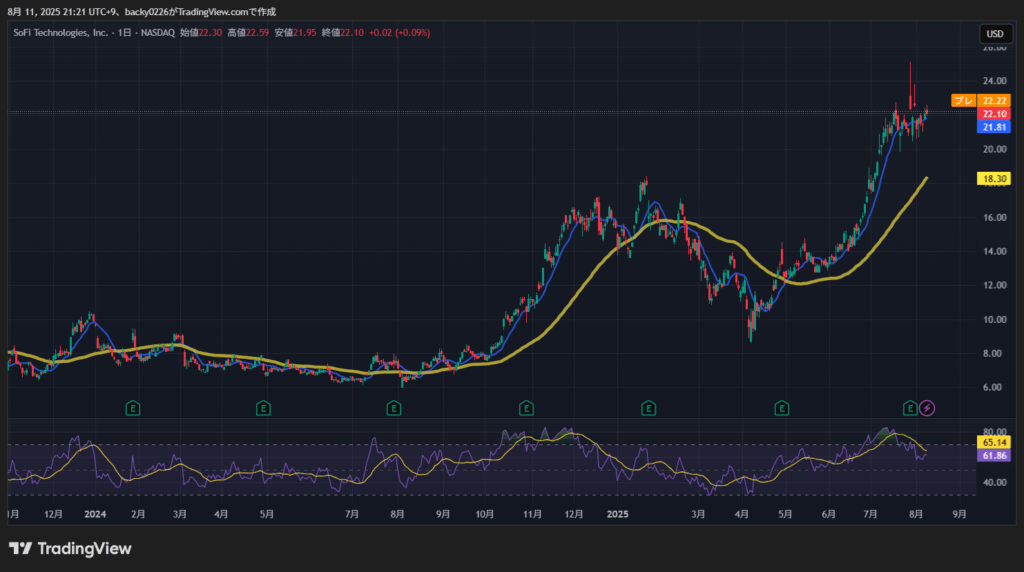Click the yellow 65.14 RSI average label
Screen dimensions: 1024x572
[x=994, y=443]
